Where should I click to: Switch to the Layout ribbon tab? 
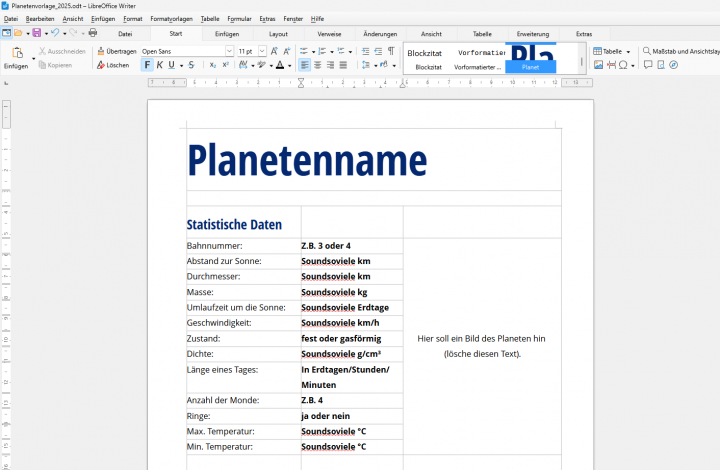click(x=278, y=34)
